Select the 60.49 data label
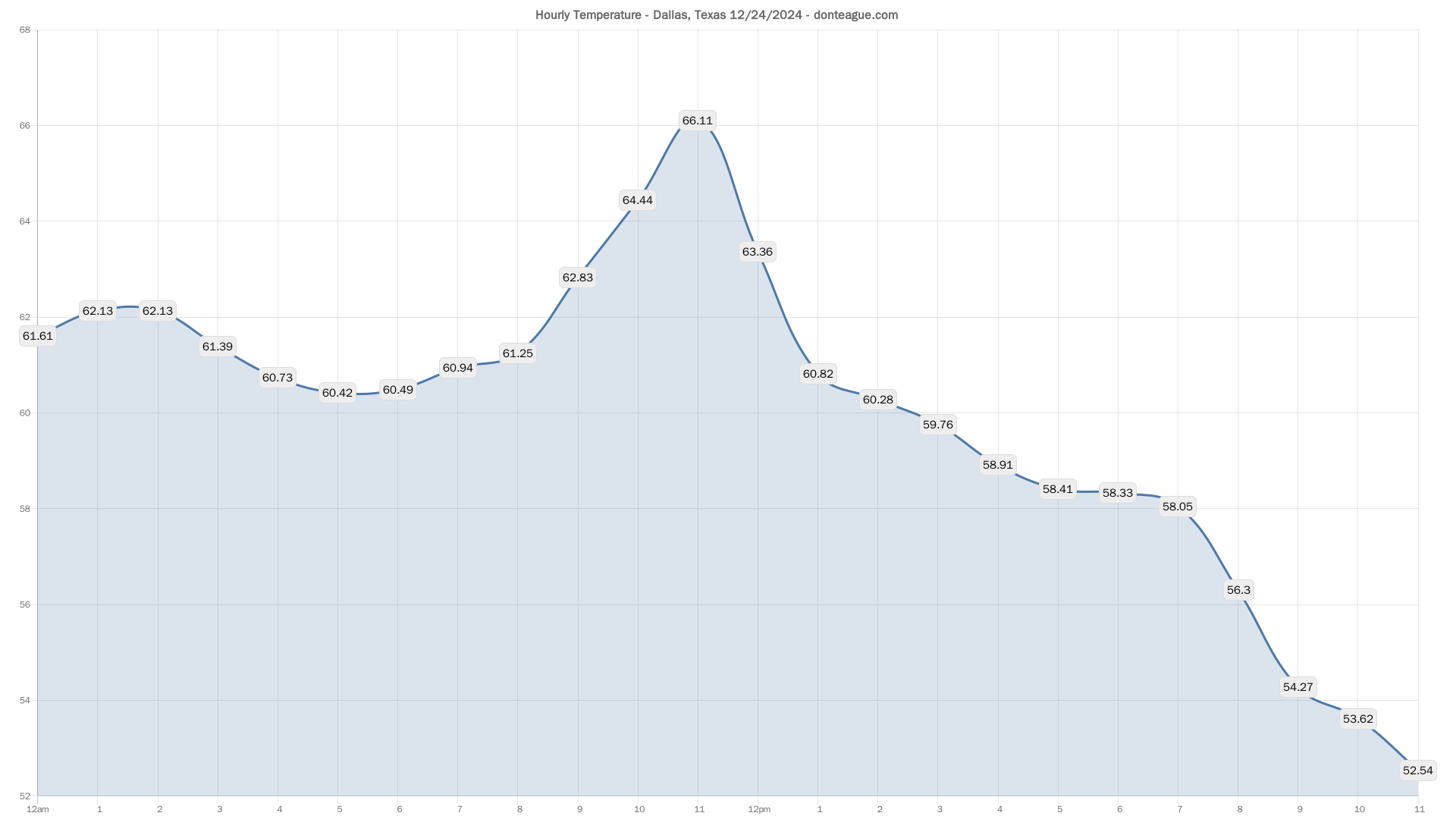This screenshot has width=1456, height=819. [398, 390]
